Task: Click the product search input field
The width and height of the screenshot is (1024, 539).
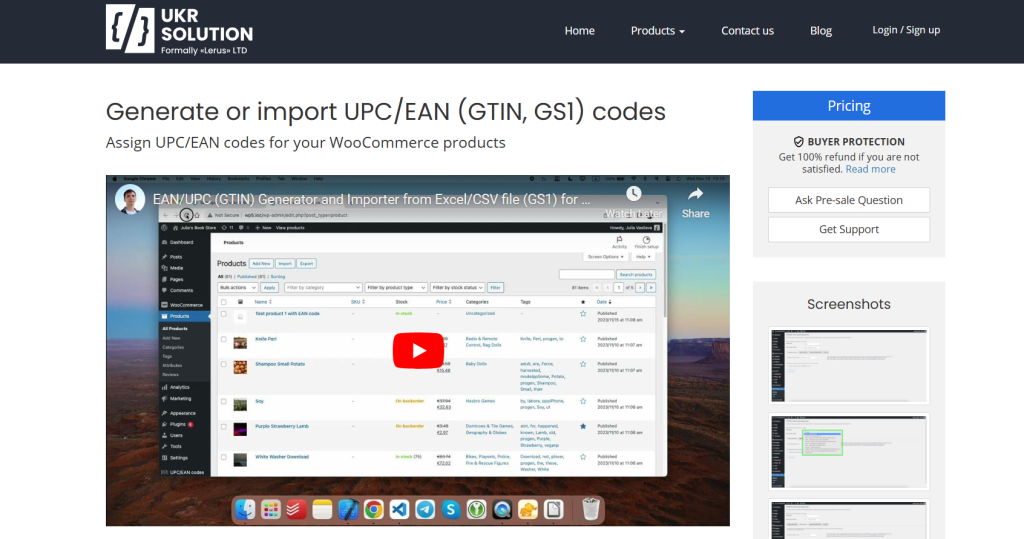Action: (x=586, y=274)
